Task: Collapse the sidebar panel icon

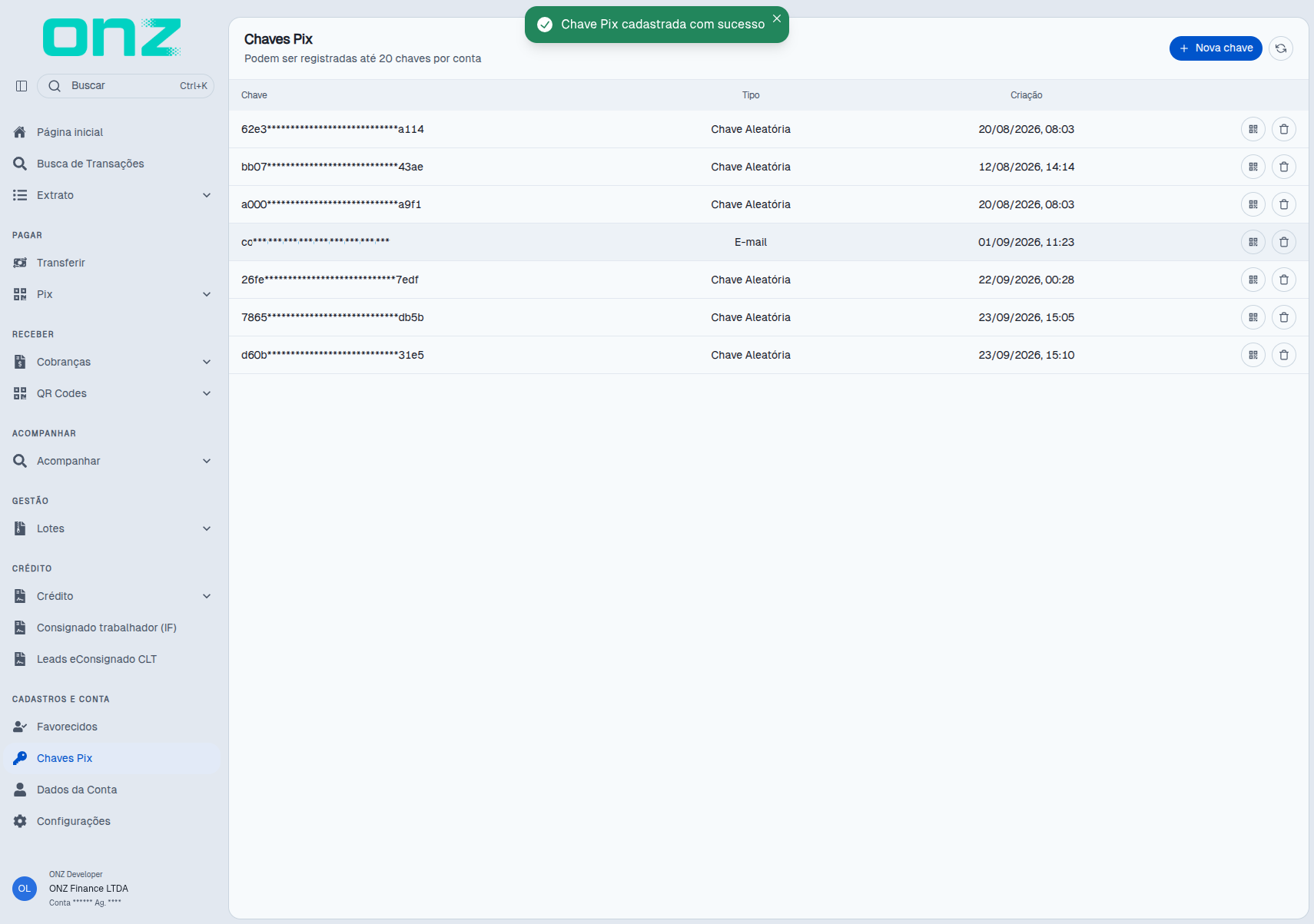Action: pyautogui.click(x=22, y=86)
